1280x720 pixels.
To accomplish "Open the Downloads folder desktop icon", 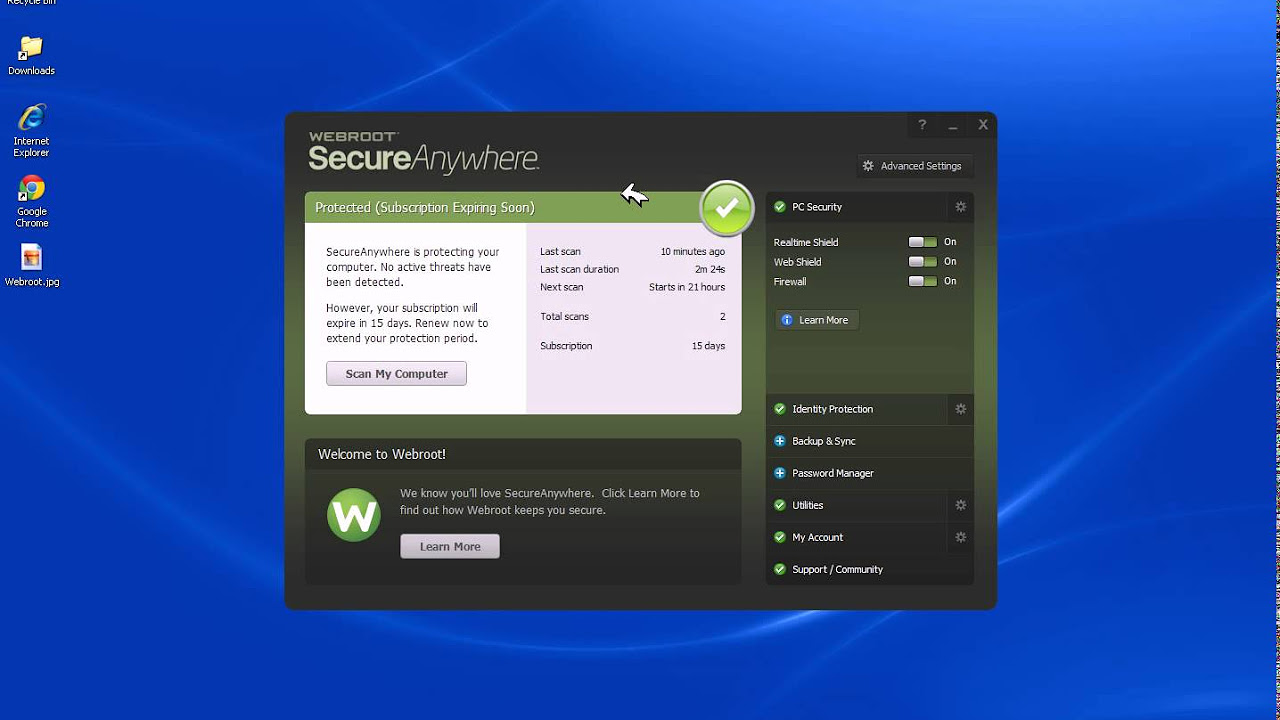I will click(x=31, y=56).
